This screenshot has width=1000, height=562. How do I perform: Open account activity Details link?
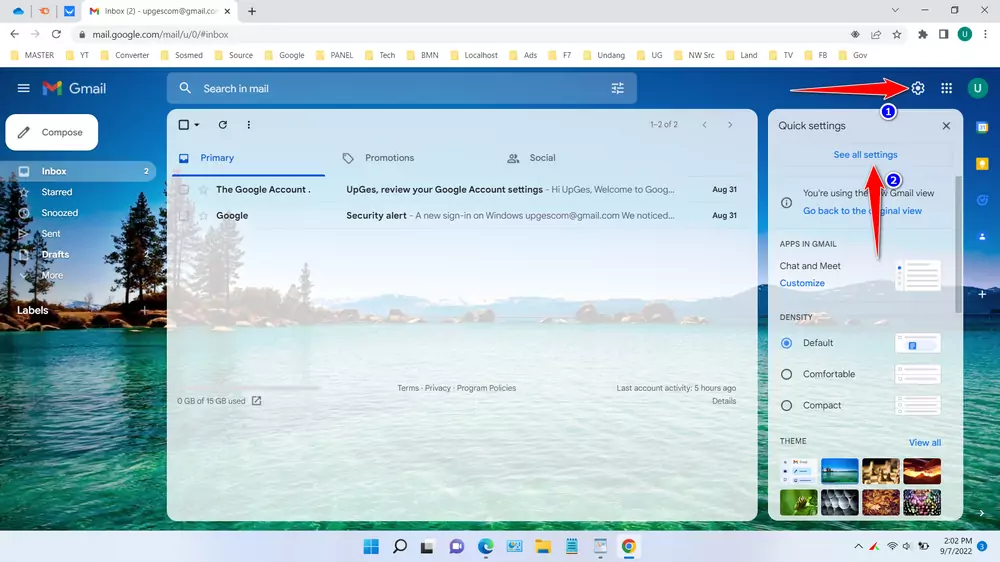[724, 401]
